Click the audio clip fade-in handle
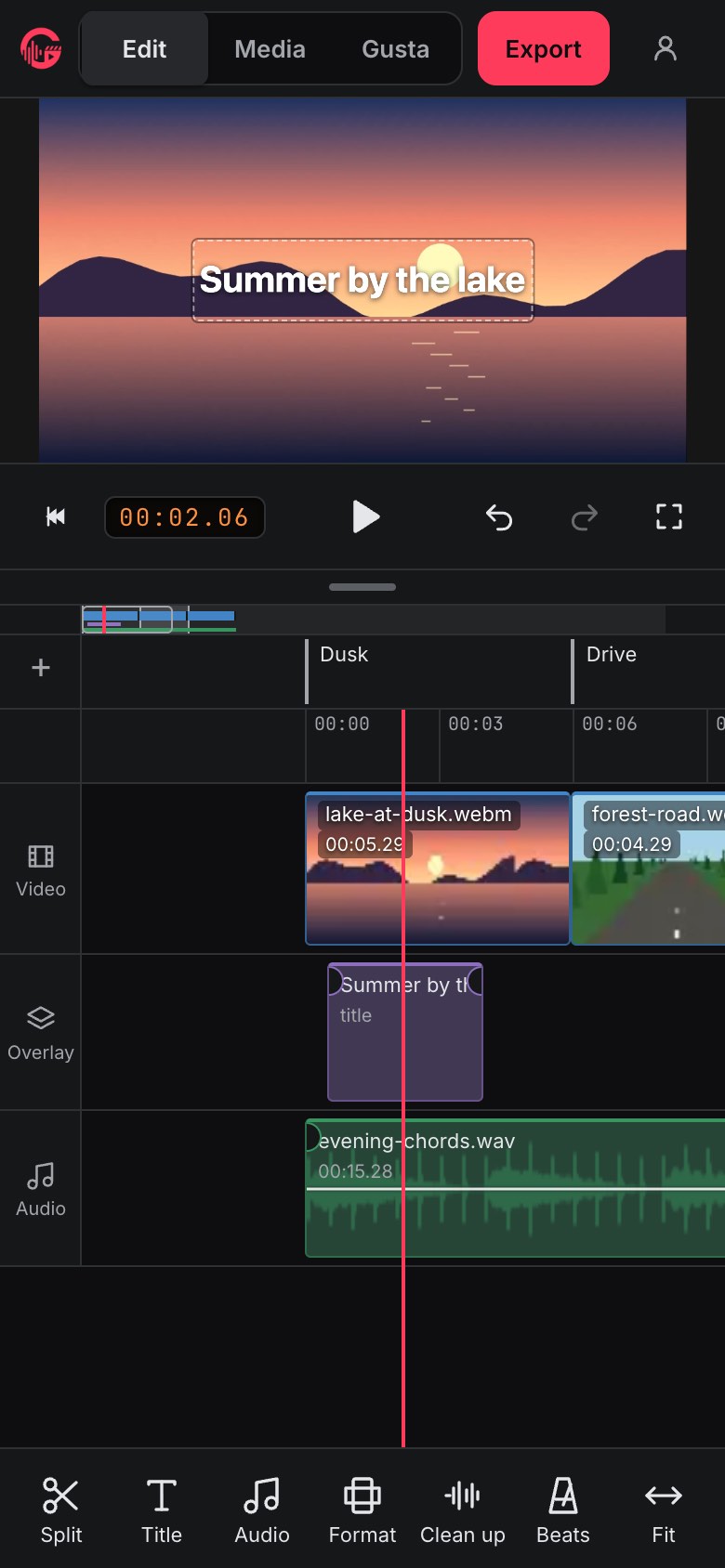The height and width of the screenshot is (1568, 725). pyautogui.click(x=313, y=1137)
